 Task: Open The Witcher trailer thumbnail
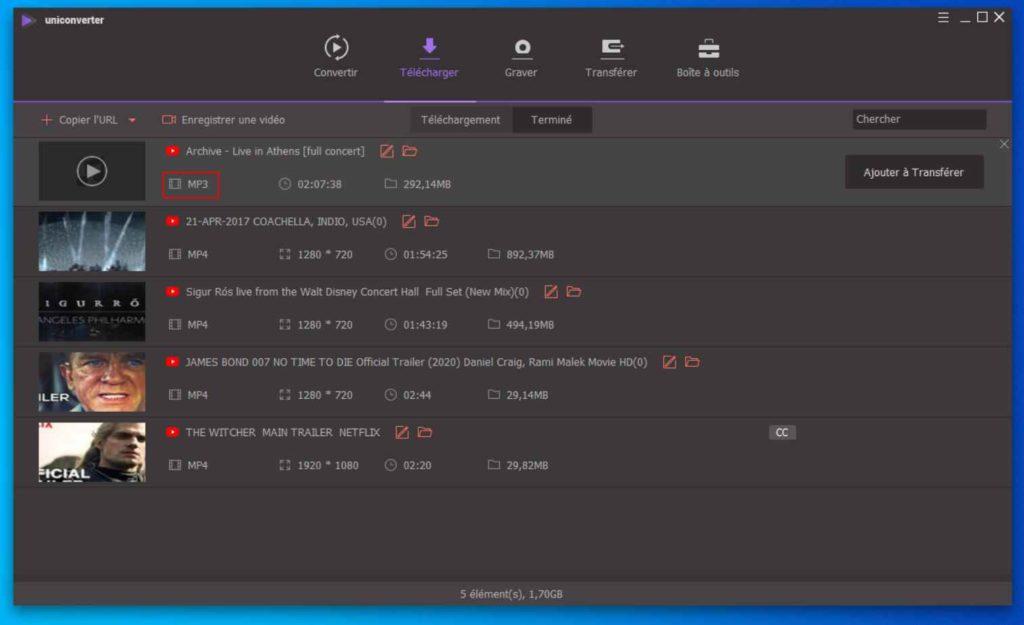(x=92, y=452)
